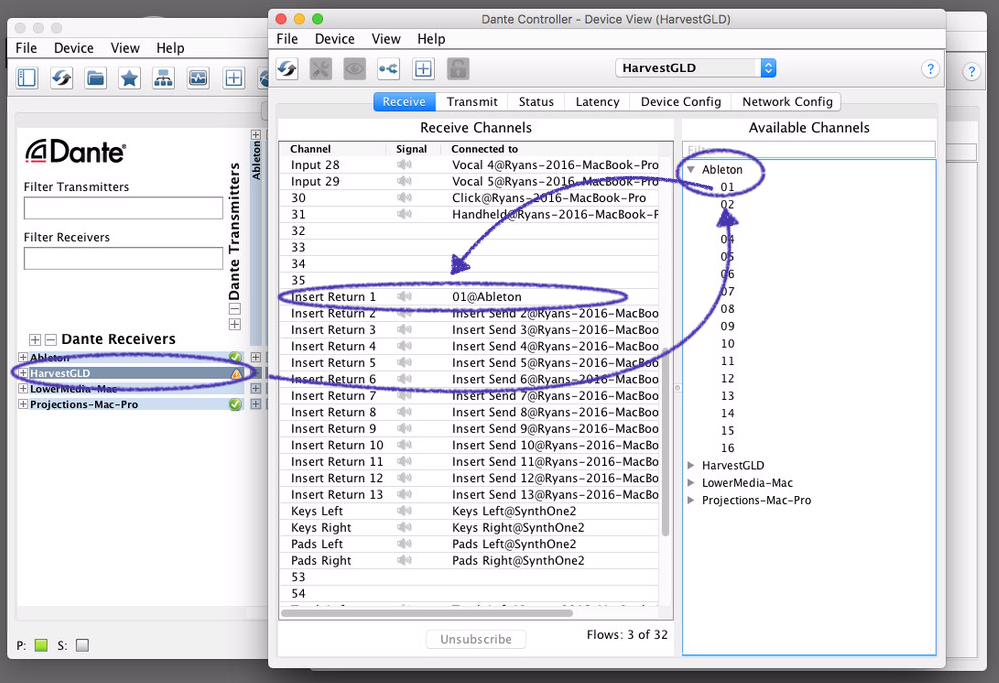Viewport: 999px width, 683px height.
Task: Click the signal speaker icon for Input 29
Action: (404, 181)
